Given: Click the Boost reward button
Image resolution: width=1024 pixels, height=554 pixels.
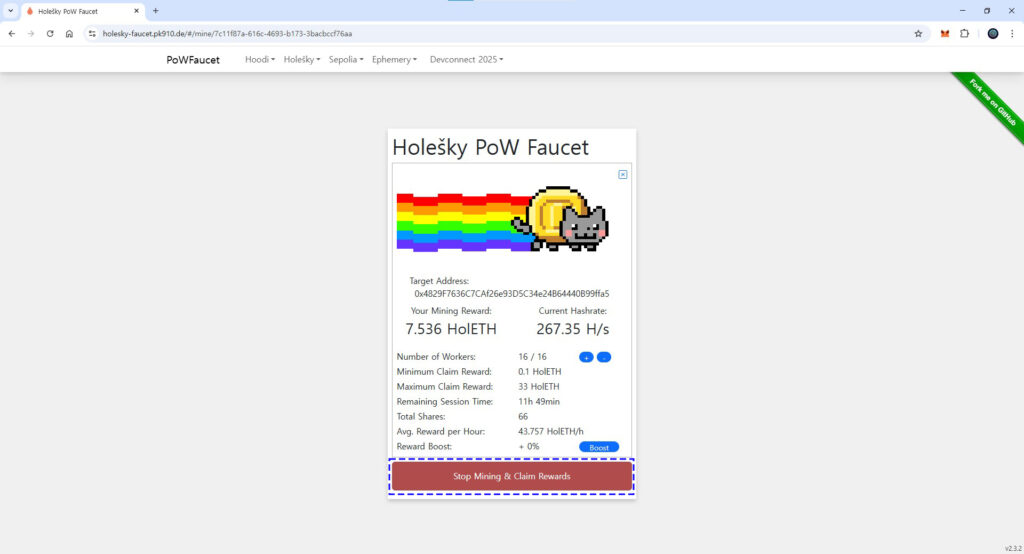Looking at the screenshot, I should [x=599, y=447].
